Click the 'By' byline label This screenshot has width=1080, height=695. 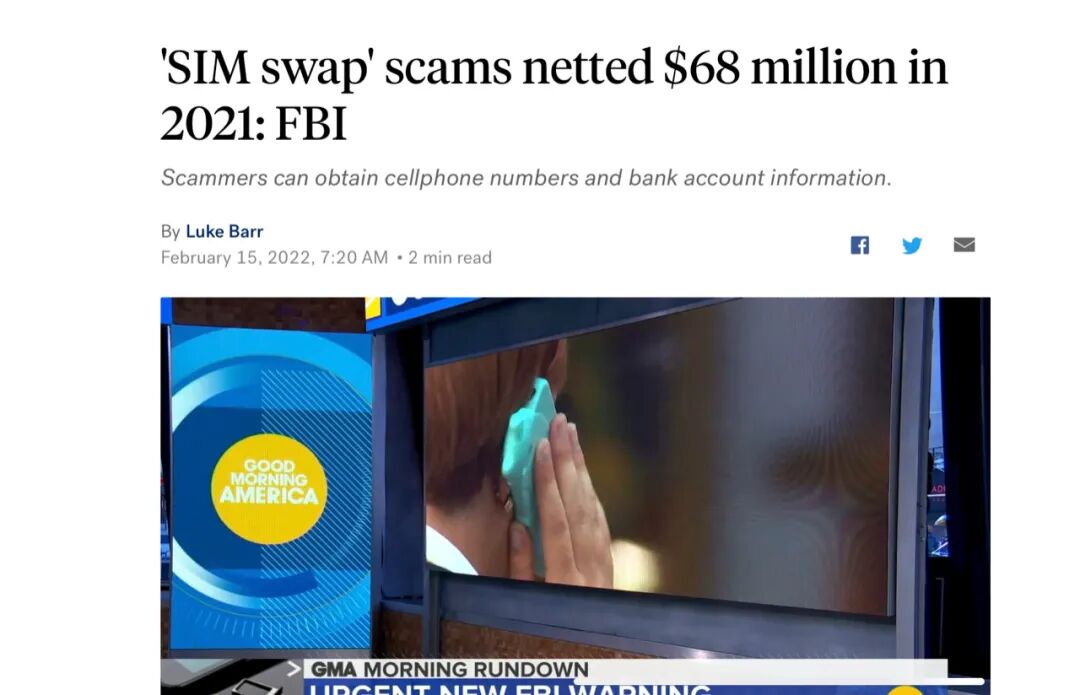tap(170, 231)
